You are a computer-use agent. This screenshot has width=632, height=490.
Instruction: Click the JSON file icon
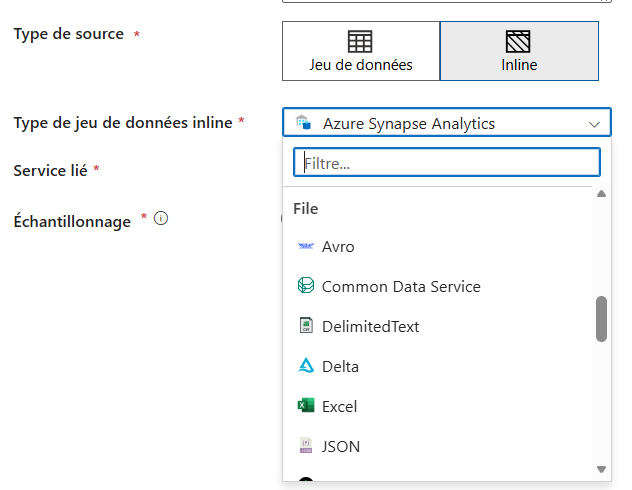306,446
